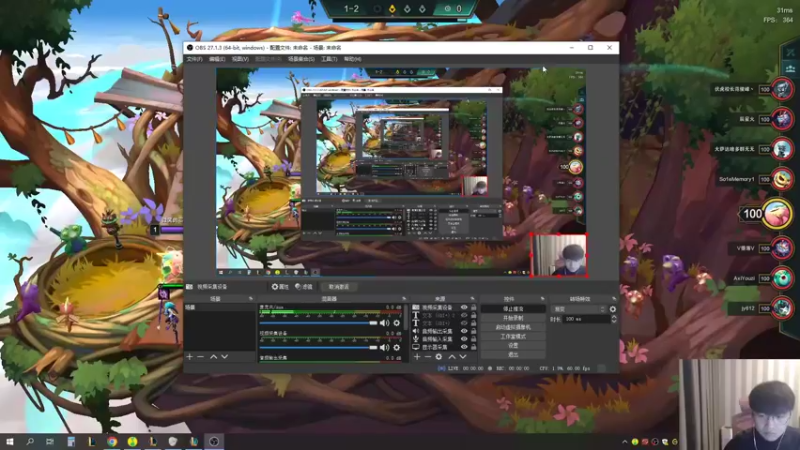Open transition properties gear icon
Image resolution: width=800 pixels, height=450 pixels.
[x=613, y=309]
